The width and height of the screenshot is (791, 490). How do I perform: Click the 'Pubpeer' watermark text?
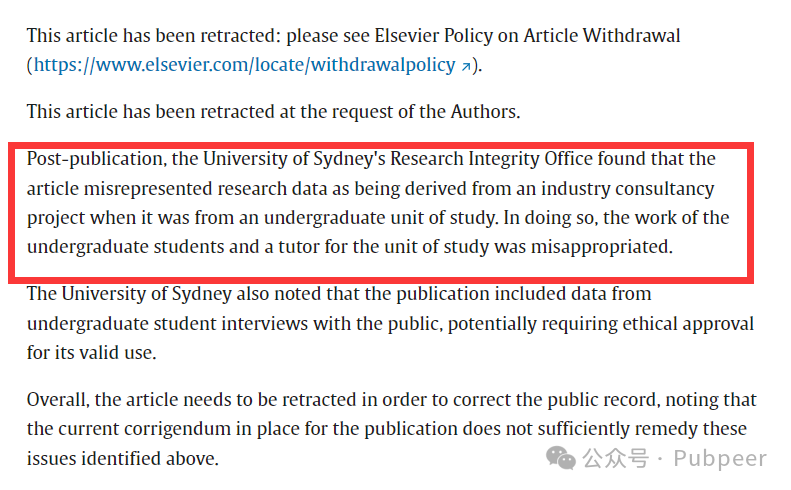tap(720, 458)
